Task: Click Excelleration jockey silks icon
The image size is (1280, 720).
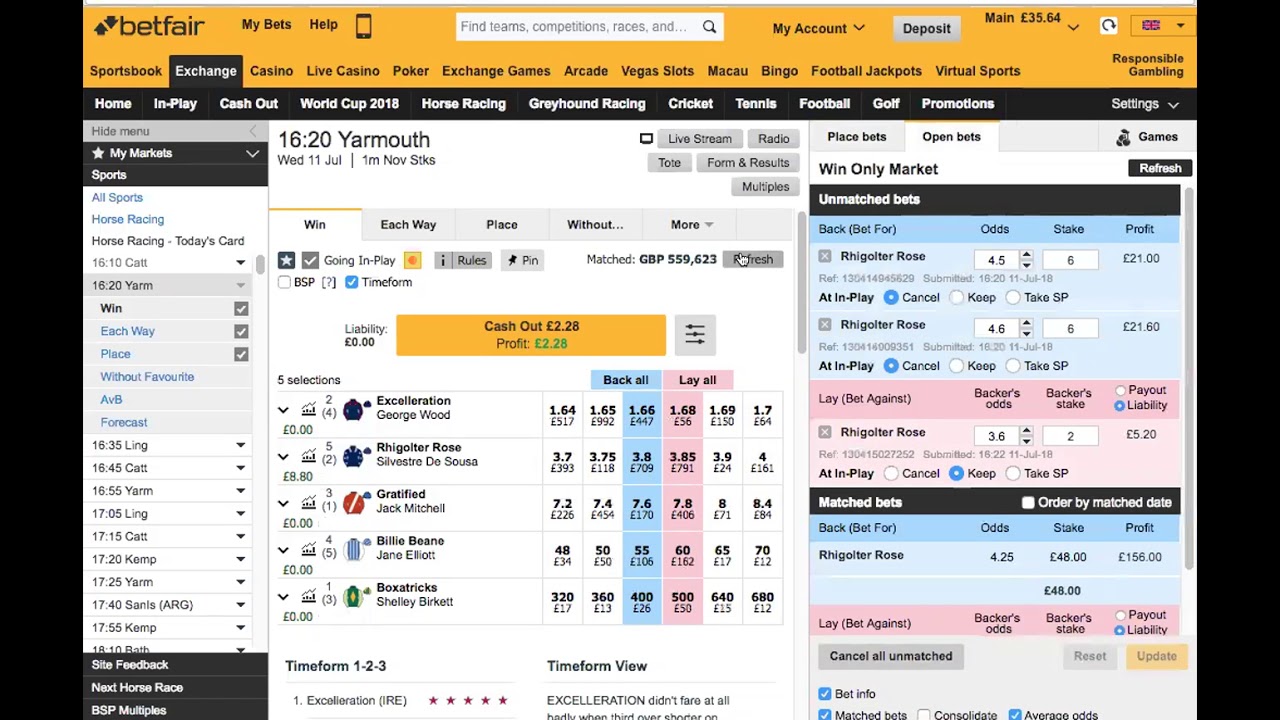Action: tap(353, 409)
